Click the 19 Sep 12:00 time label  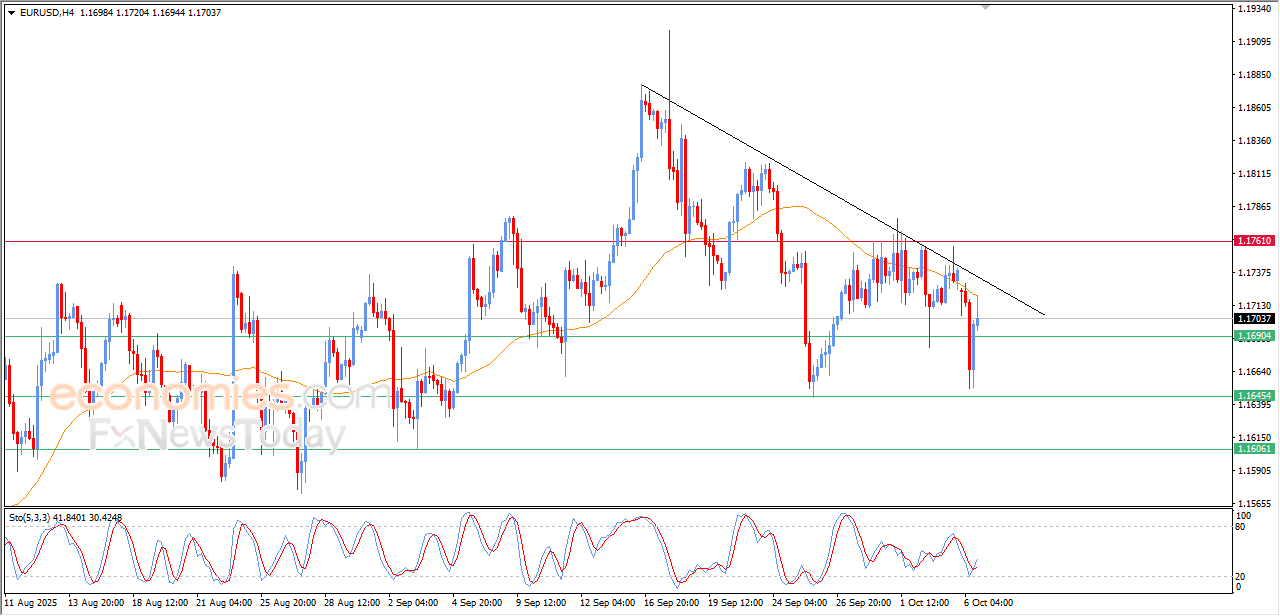point(734,603)
